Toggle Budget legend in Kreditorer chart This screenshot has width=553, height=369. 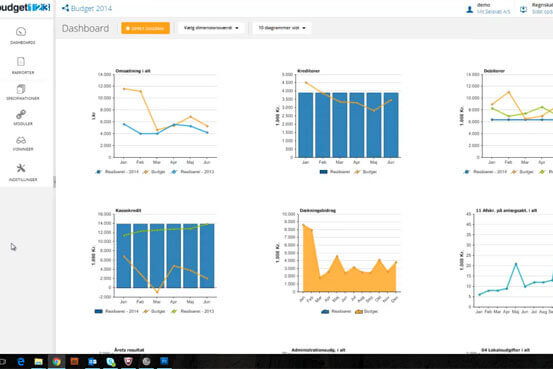[366, 172]
